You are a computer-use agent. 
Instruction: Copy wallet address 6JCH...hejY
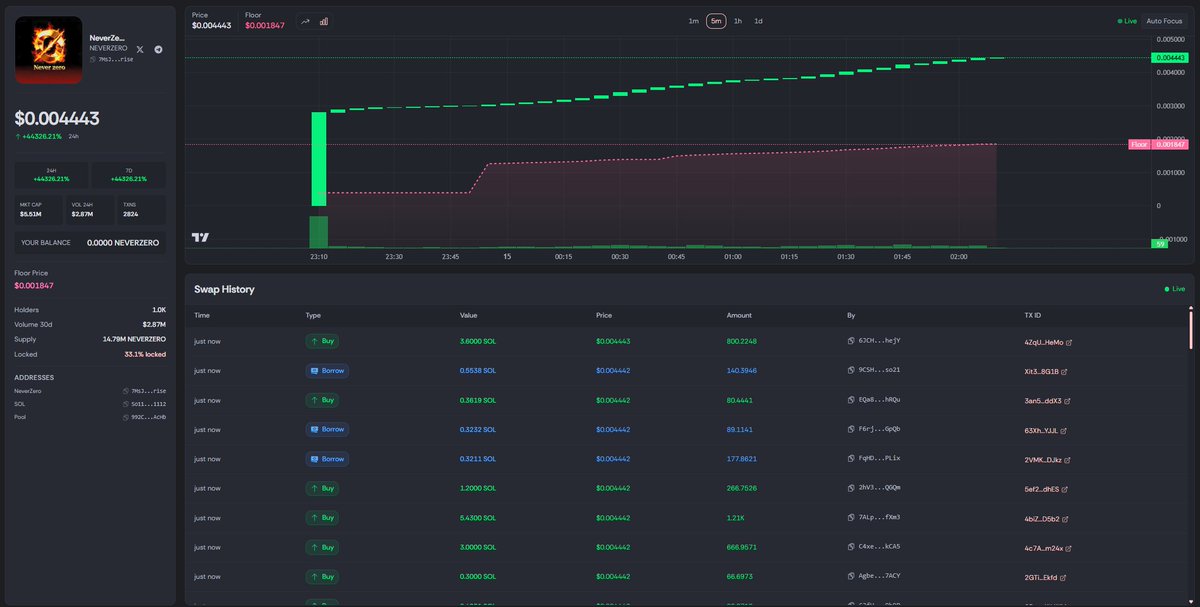pos(850,341)
